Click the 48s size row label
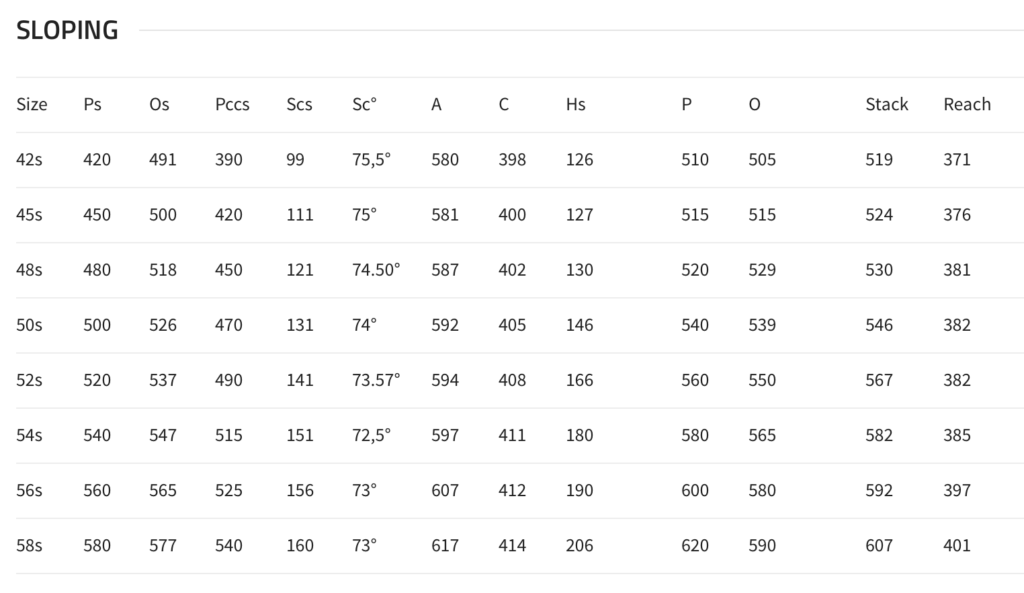Screen dimensions: 1024x593 tap(29, 270)
